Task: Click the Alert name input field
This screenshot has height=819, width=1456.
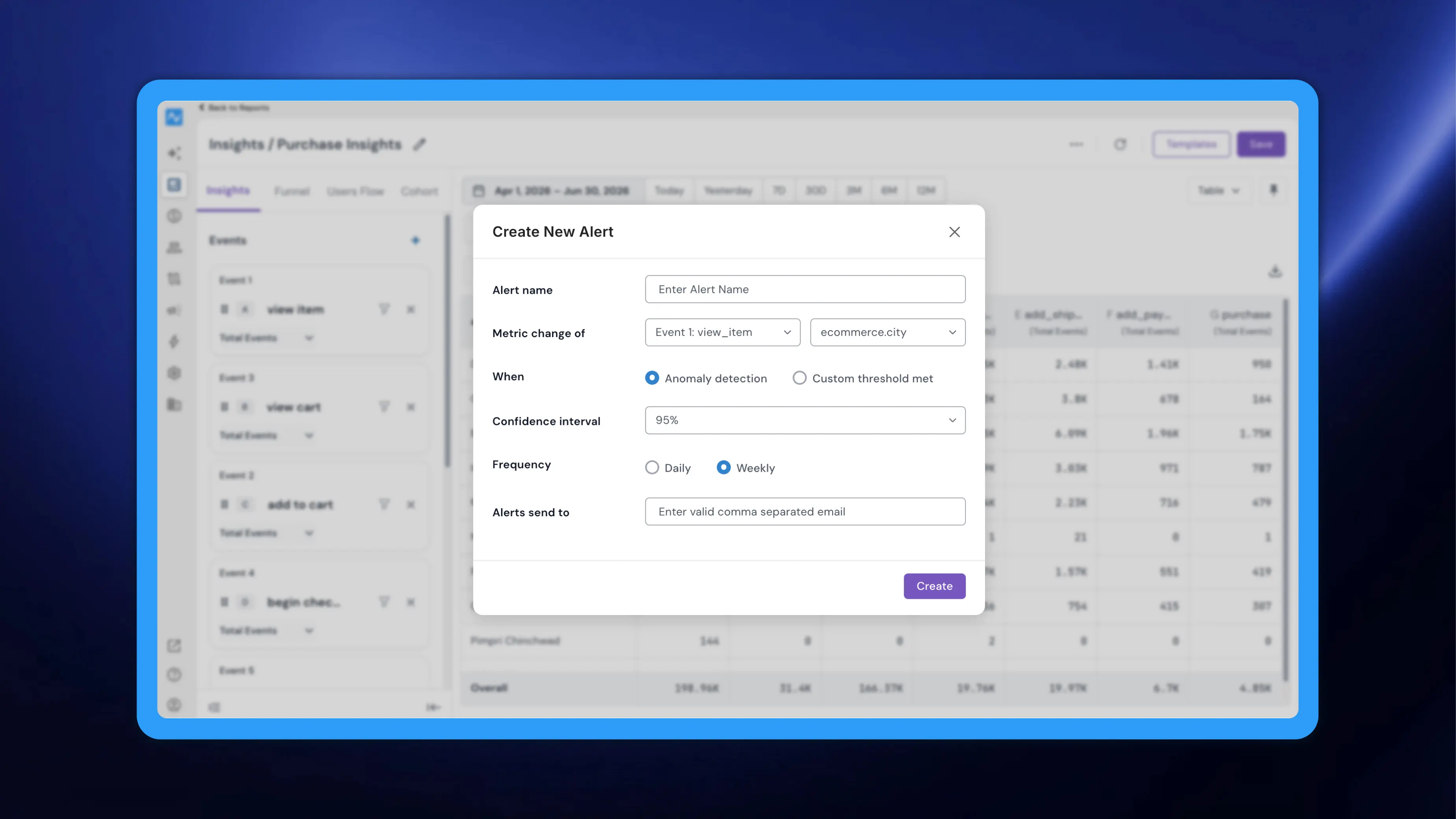Action: (805, 289)
